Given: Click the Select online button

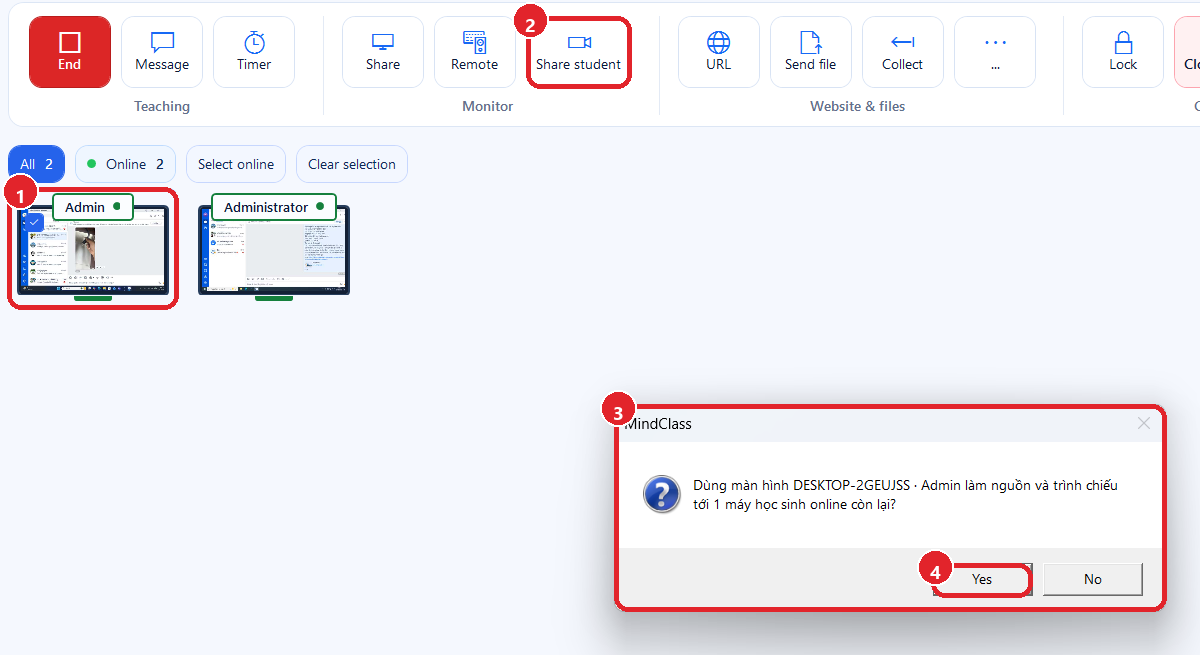Looking at the screenshot, I should pyautogui.click(x=236, y=164).
